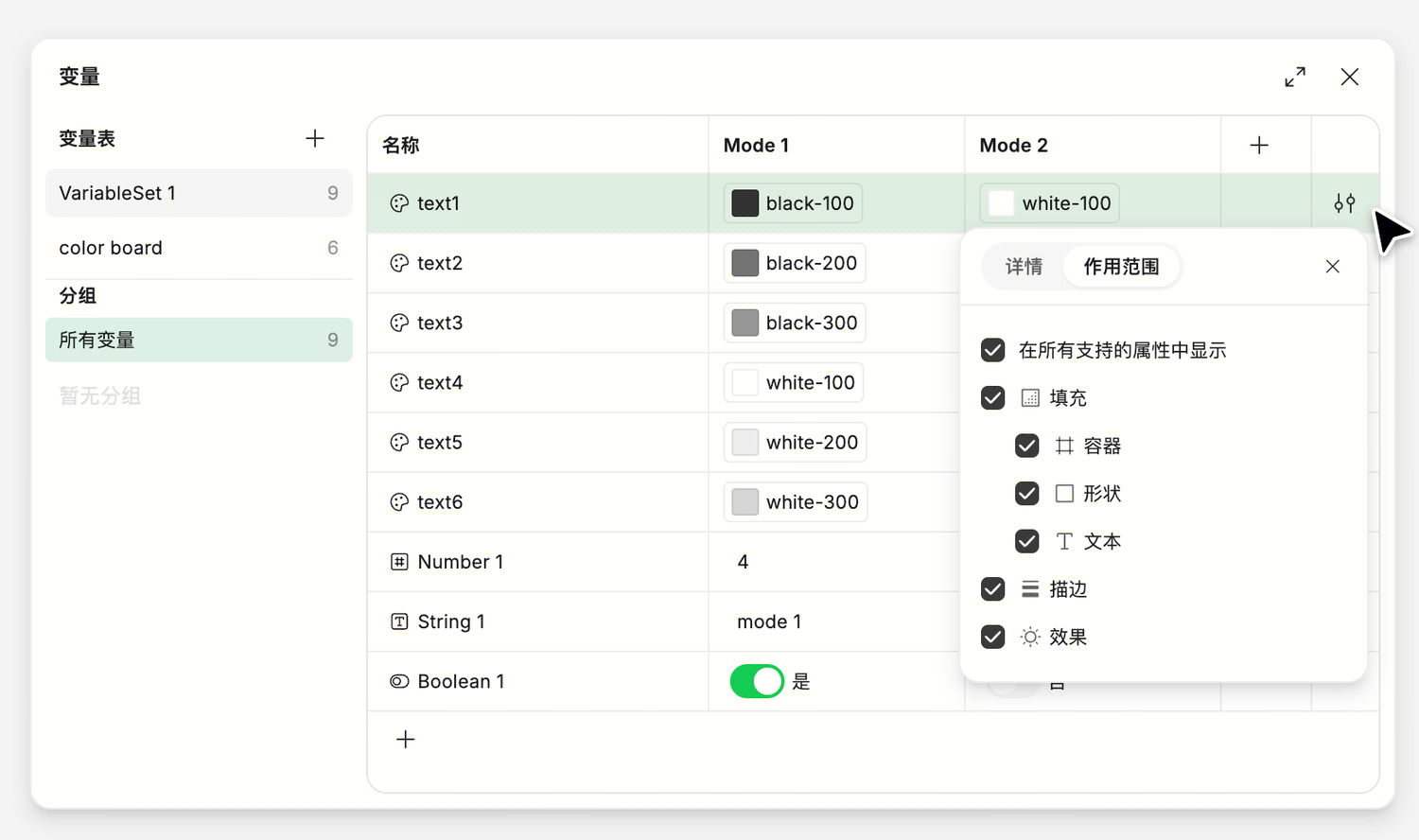Uncheck the 效果 effects checkbox
Screen dimensions: 1419x840
(992, 637)
